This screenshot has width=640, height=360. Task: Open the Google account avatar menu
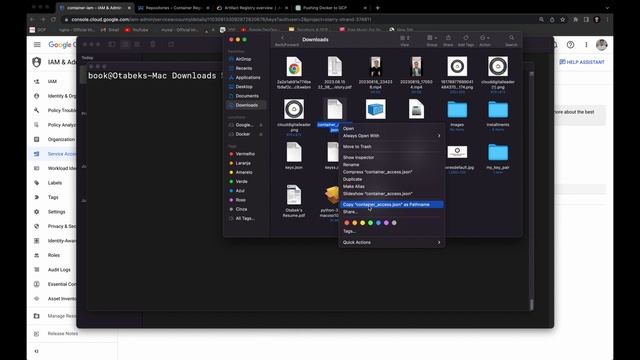pyautogui.click(x=601, y=44)
